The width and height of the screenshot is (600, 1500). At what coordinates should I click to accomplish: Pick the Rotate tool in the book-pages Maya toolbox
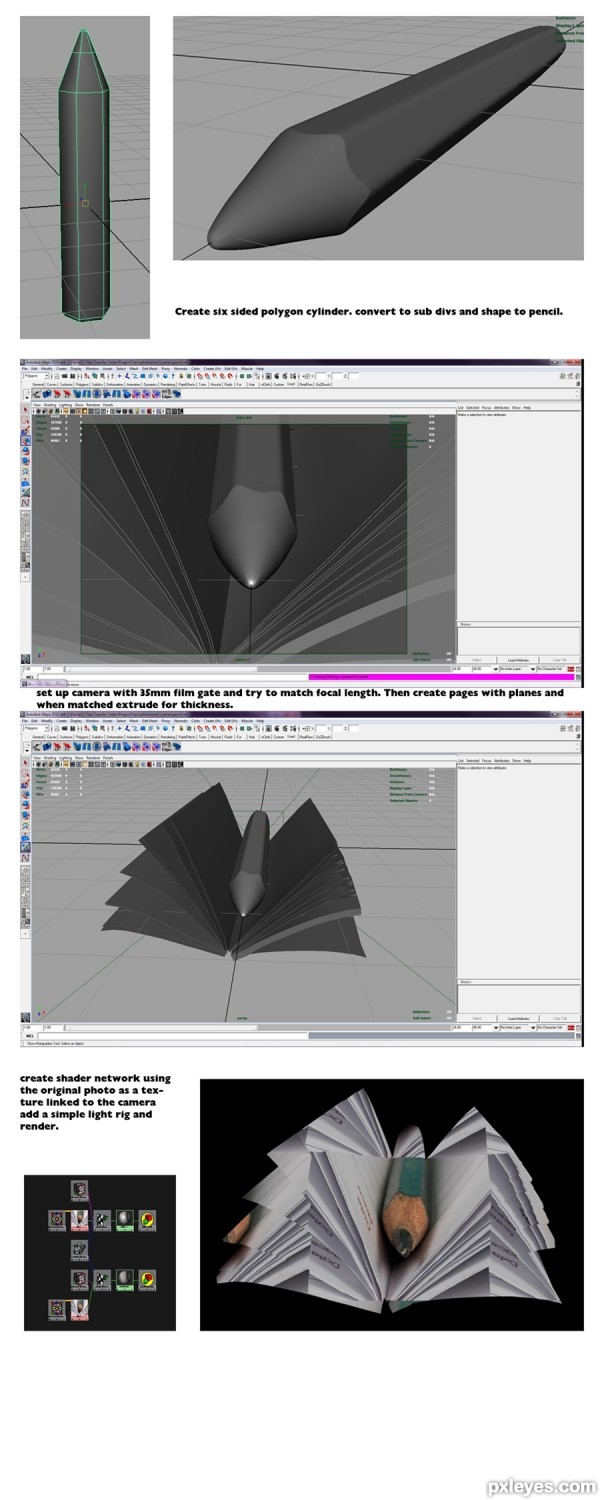[25, 804]
